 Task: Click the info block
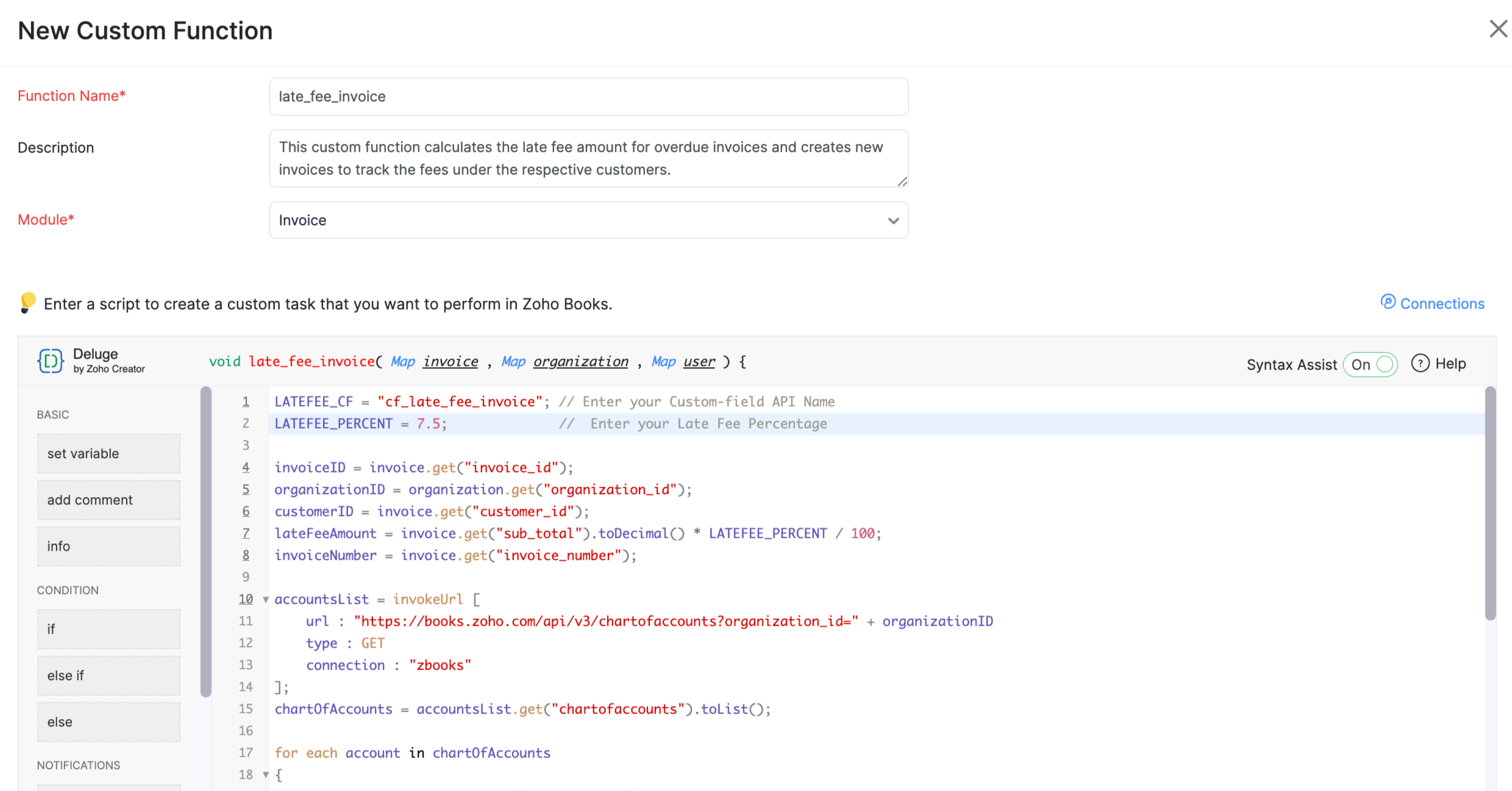(x=109, y=546)
